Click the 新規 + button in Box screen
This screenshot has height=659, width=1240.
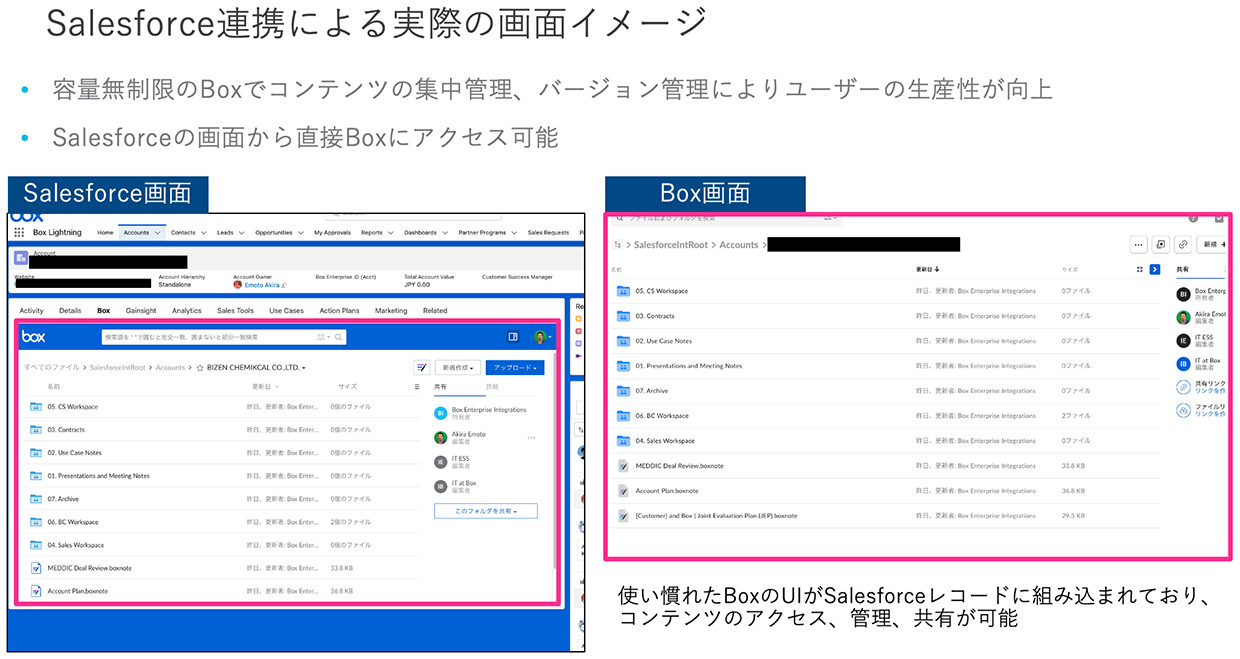(1213, 244)
